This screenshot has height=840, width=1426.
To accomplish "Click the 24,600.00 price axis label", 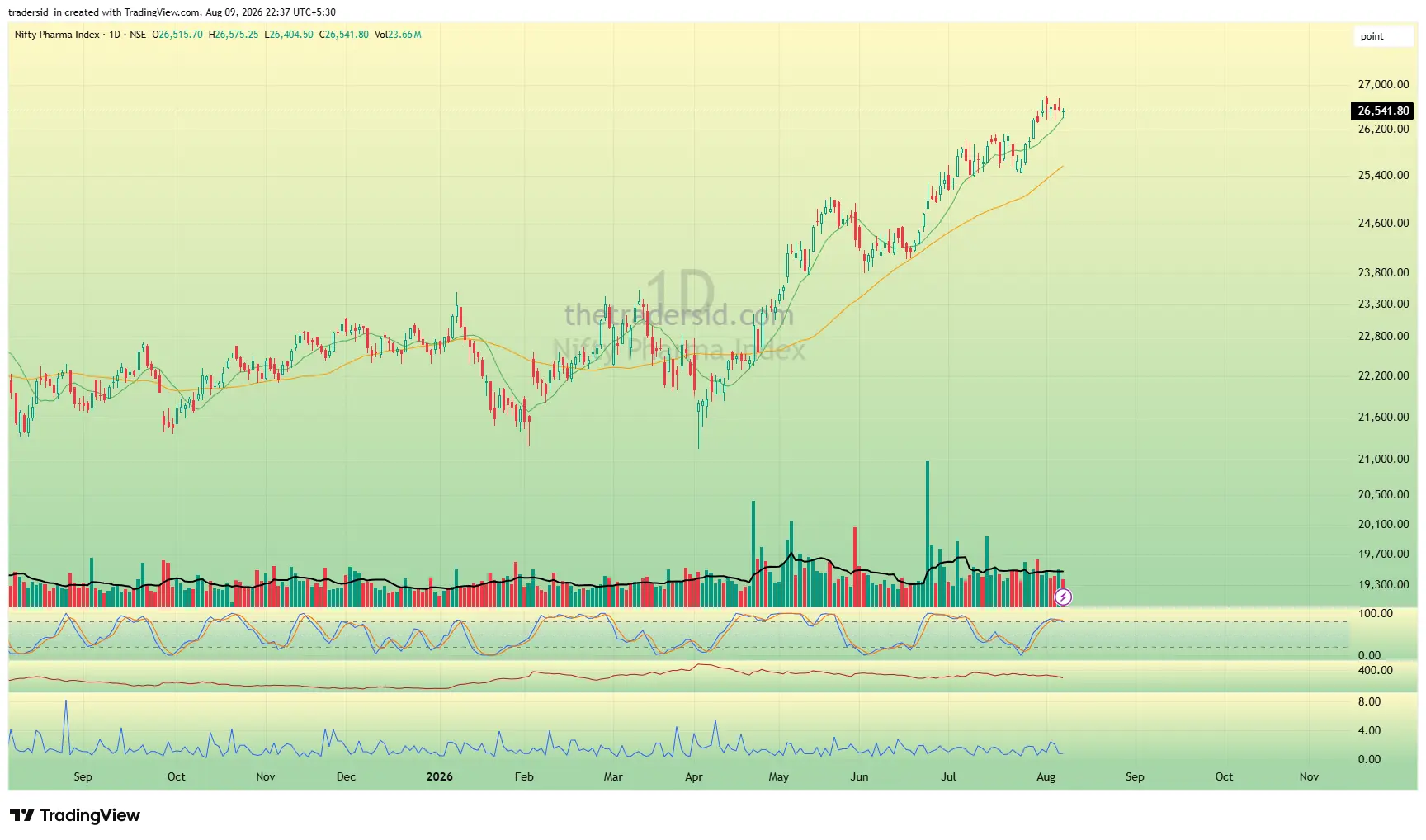I will [x=1383, y=223].
